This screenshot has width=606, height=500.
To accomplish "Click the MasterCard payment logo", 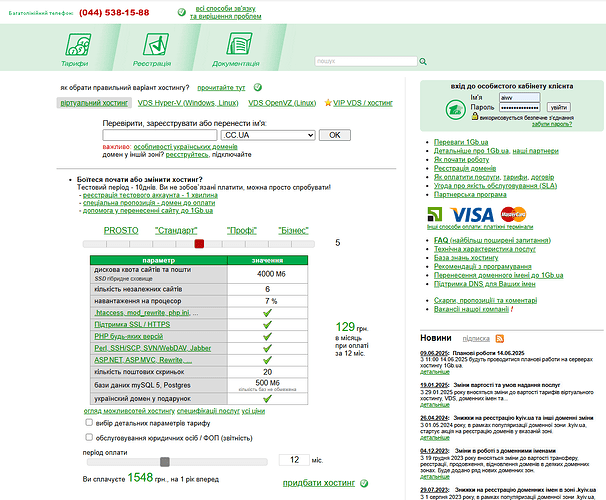I will (x=513, y=214).
